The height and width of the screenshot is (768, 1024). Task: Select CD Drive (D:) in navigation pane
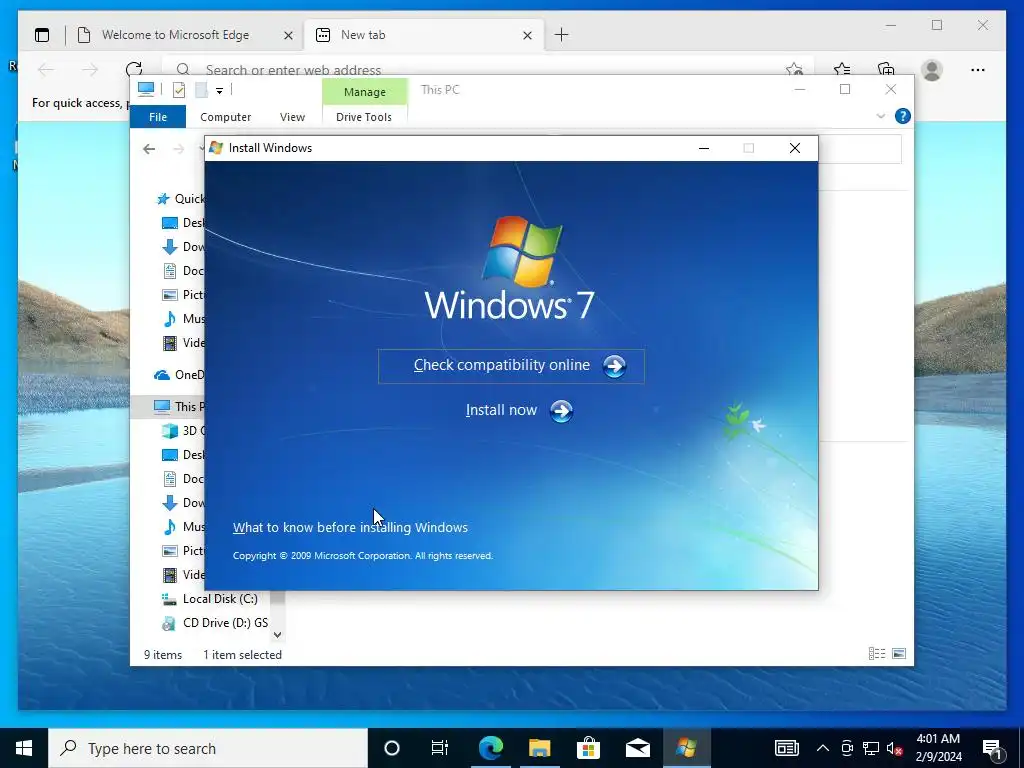214,623
